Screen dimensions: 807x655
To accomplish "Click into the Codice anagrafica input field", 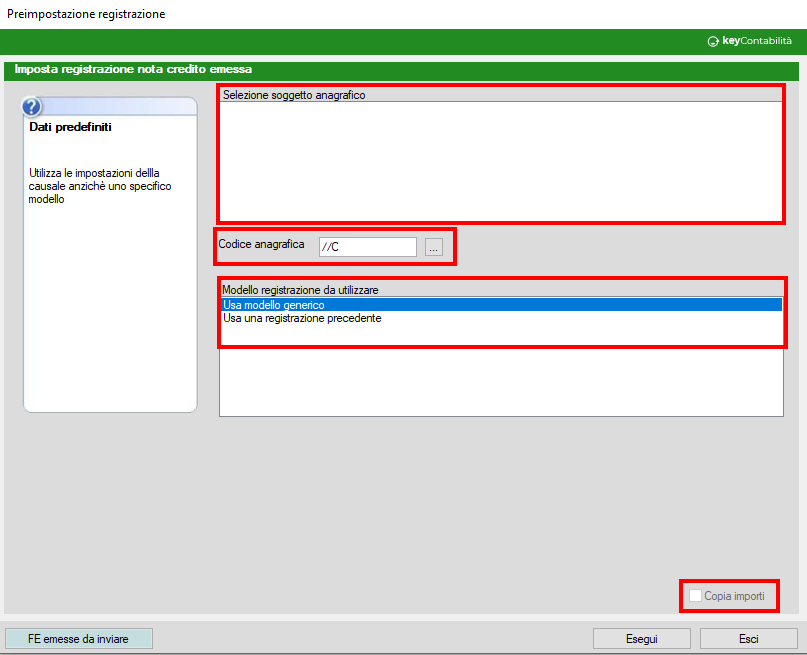I will coord(367,247).
